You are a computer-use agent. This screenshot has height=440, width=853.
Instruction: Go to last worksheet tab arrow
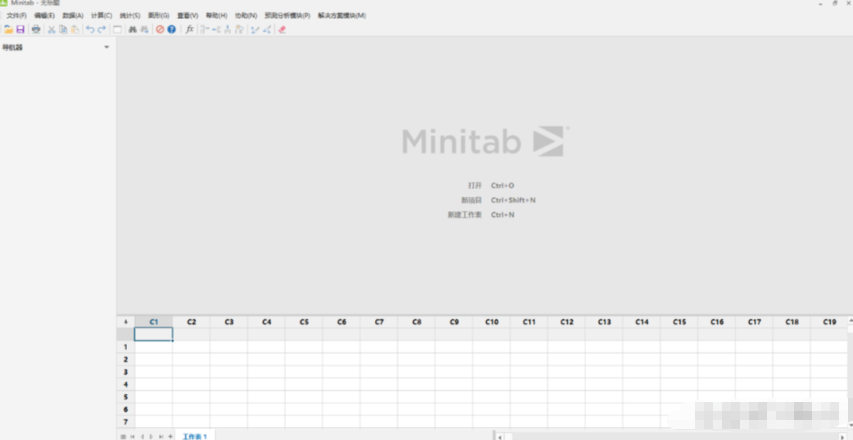pos(160,436)
